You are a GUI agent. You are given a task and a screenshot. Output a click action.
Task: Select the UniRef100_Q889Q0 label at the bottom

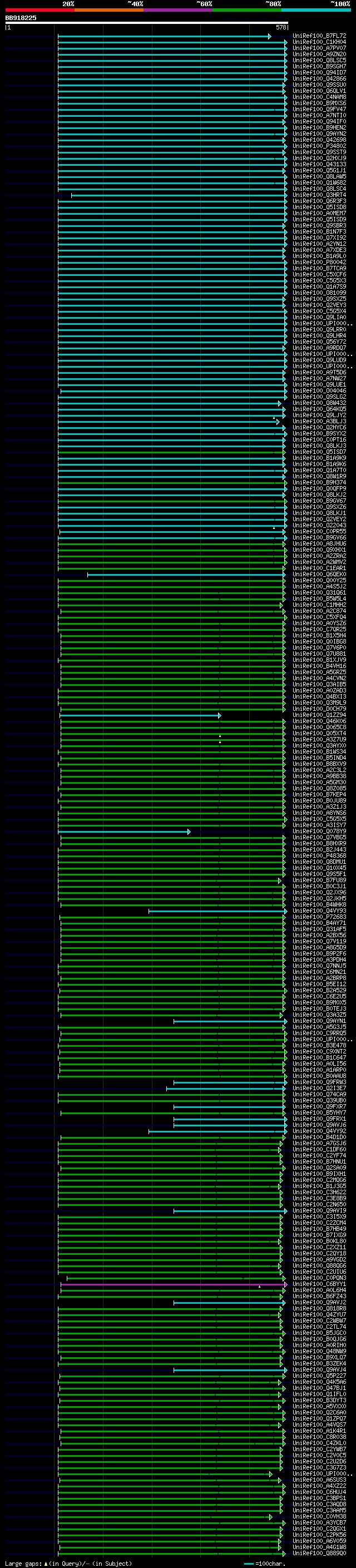[x=319, y=1553]
